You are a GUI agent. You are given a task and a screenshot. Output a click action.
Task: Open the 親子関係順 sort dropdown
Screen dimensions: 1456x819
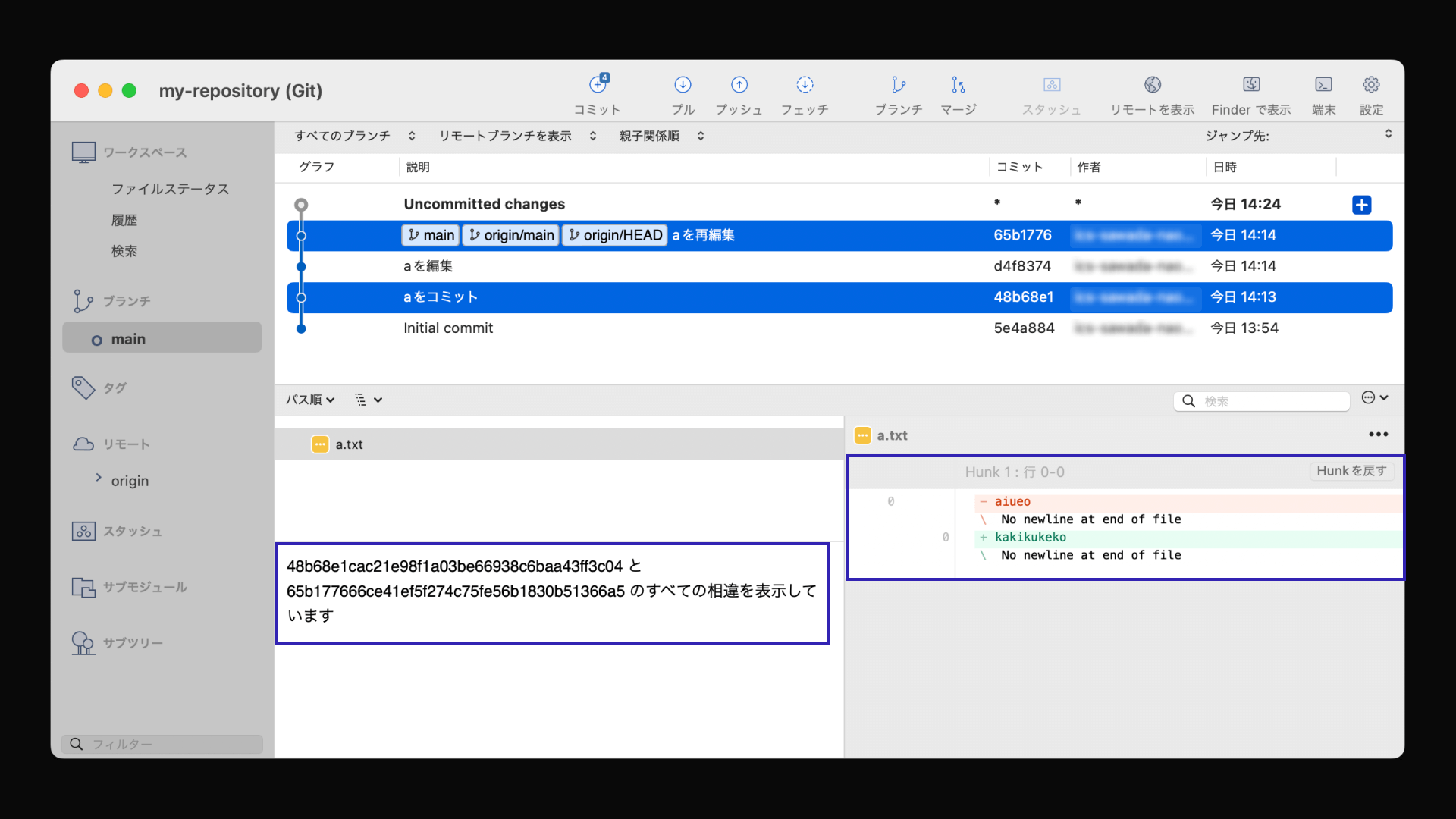click(662, 136)
